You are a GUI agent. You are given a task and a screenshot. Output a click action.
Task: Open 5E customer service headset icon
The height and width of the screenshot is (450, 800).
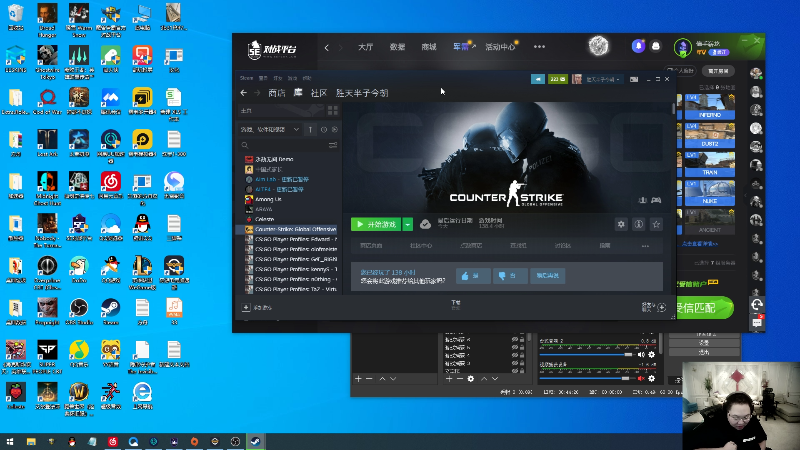click(757, 305)
